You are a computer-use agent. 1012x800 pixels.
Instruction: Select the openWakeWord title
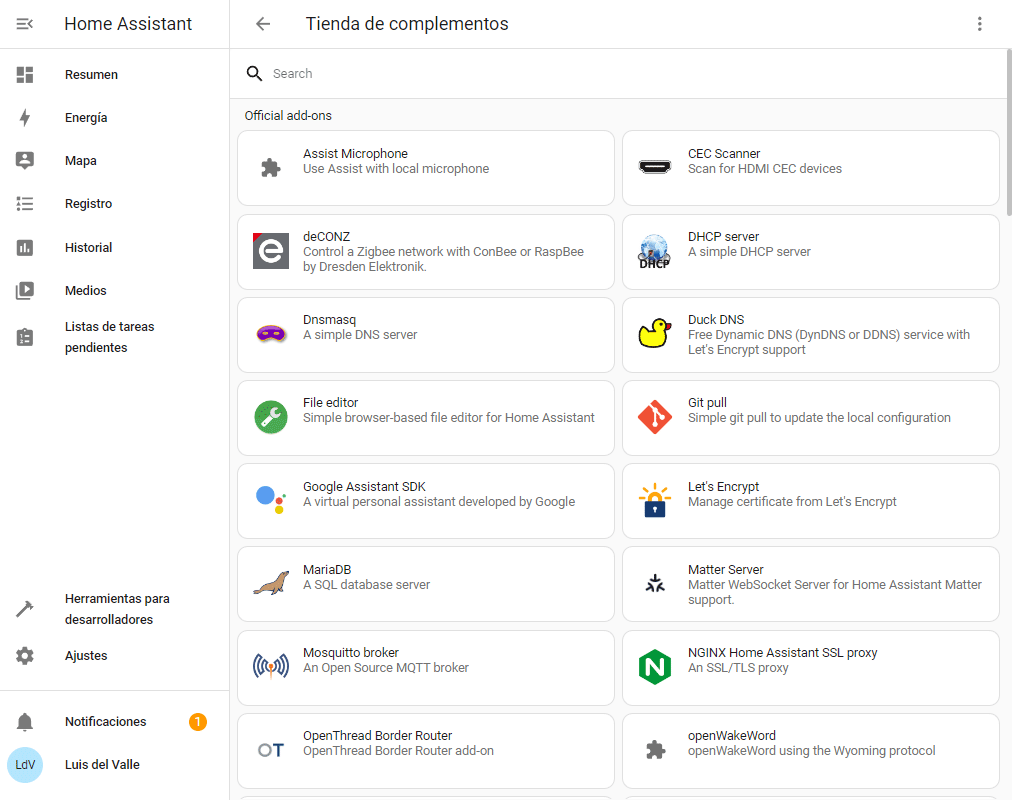pyautogui.click(x=731, y=736)
